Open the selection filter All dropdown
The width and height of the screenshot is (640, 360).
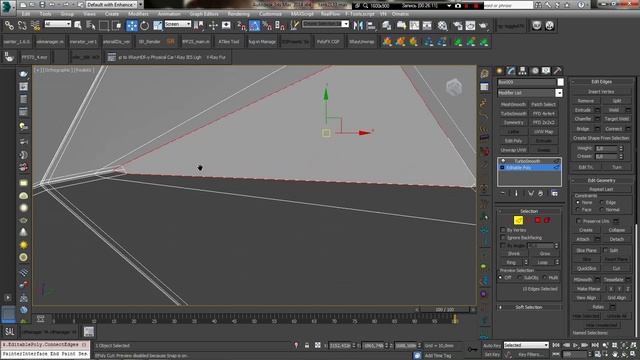tap(57, 24)
